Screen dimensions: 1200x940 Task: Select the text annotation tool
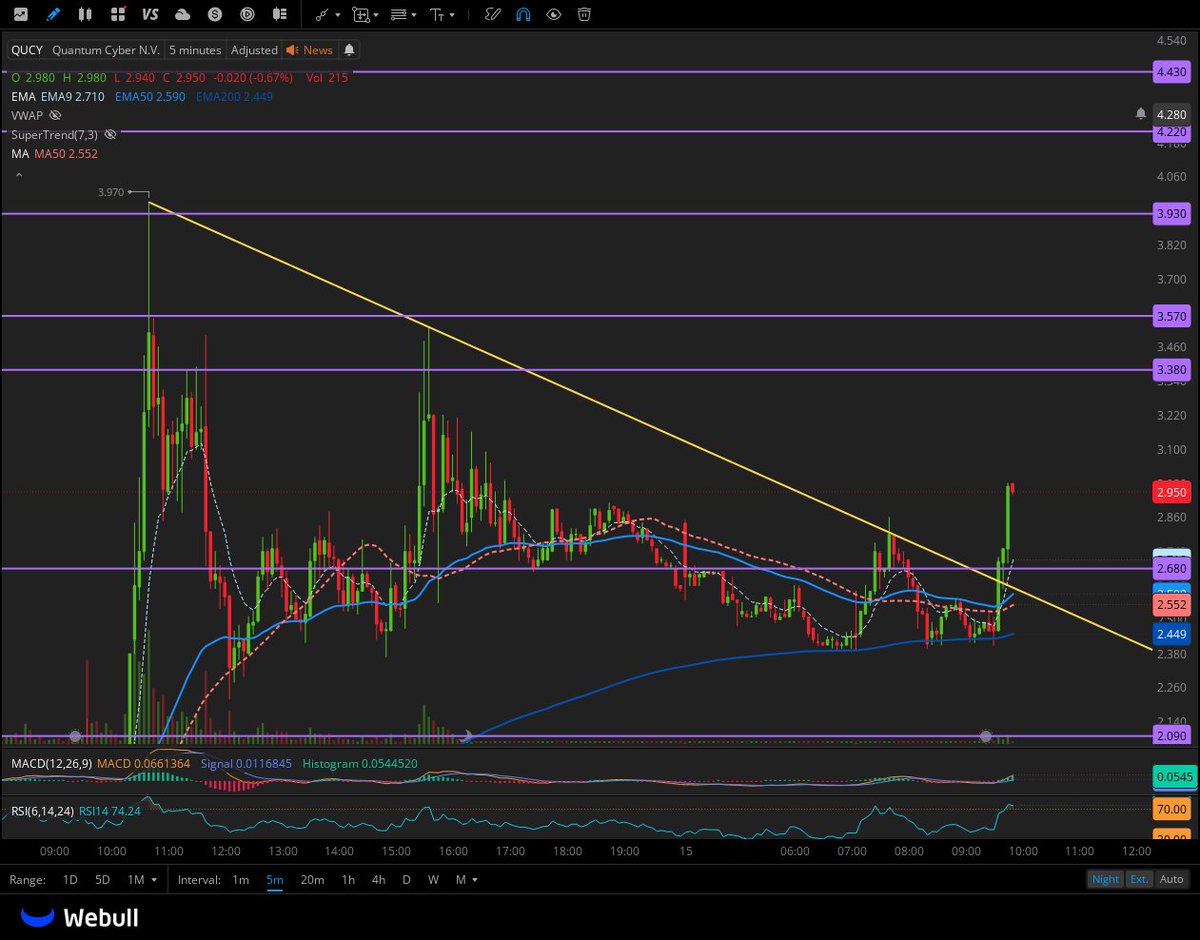pyautogui.click(x=437, y=14)
